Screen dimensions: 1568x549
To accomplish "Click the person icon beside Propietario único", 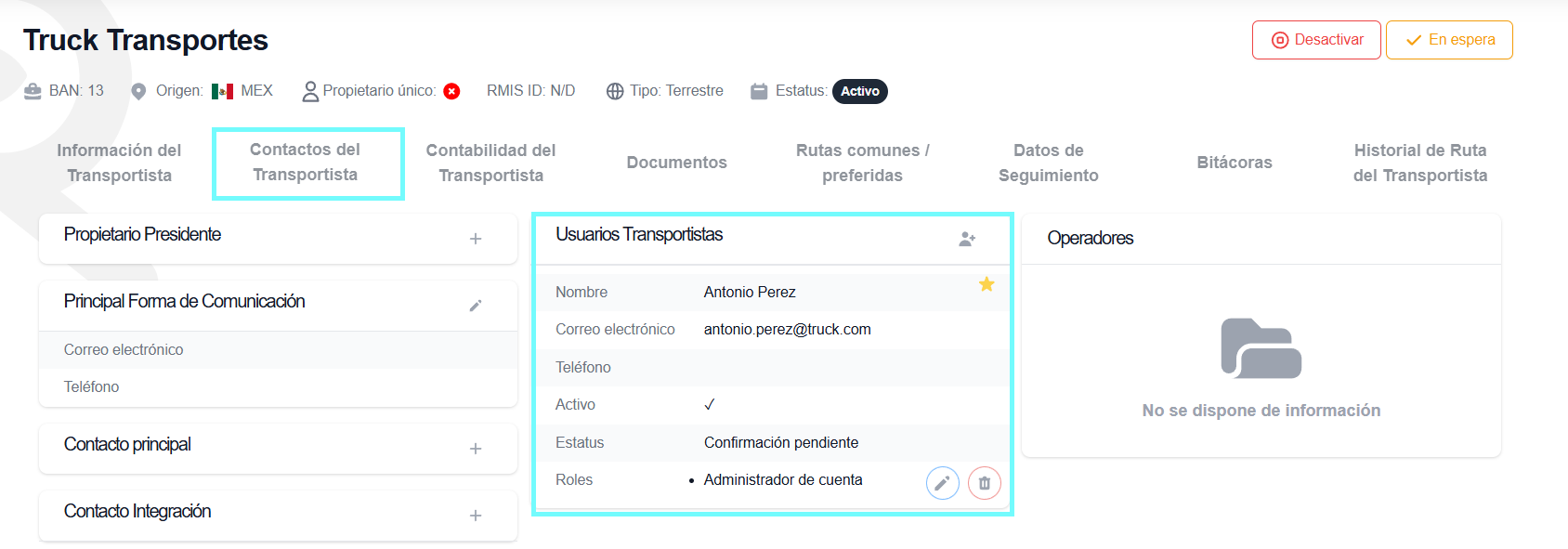I will [x=310, y=91].
